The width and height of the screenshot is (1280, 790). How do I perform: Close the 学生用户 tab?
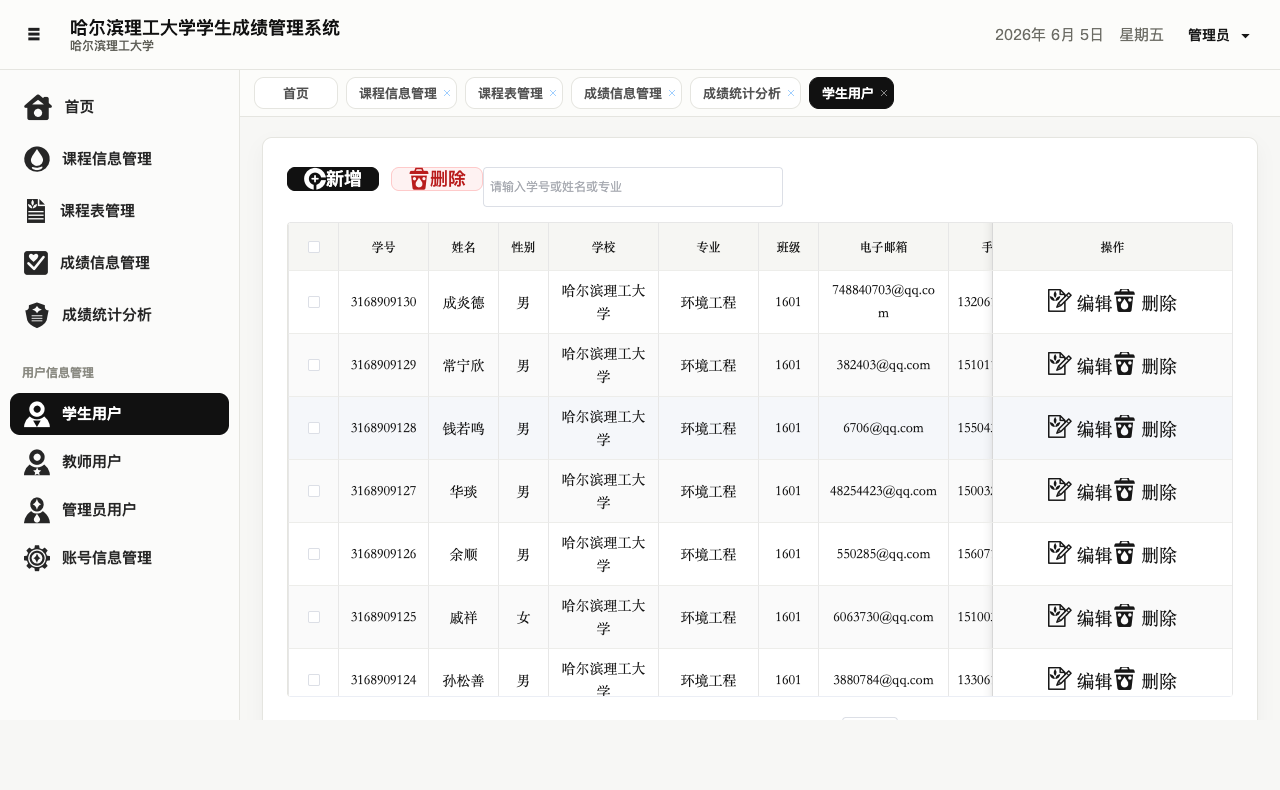884,93
